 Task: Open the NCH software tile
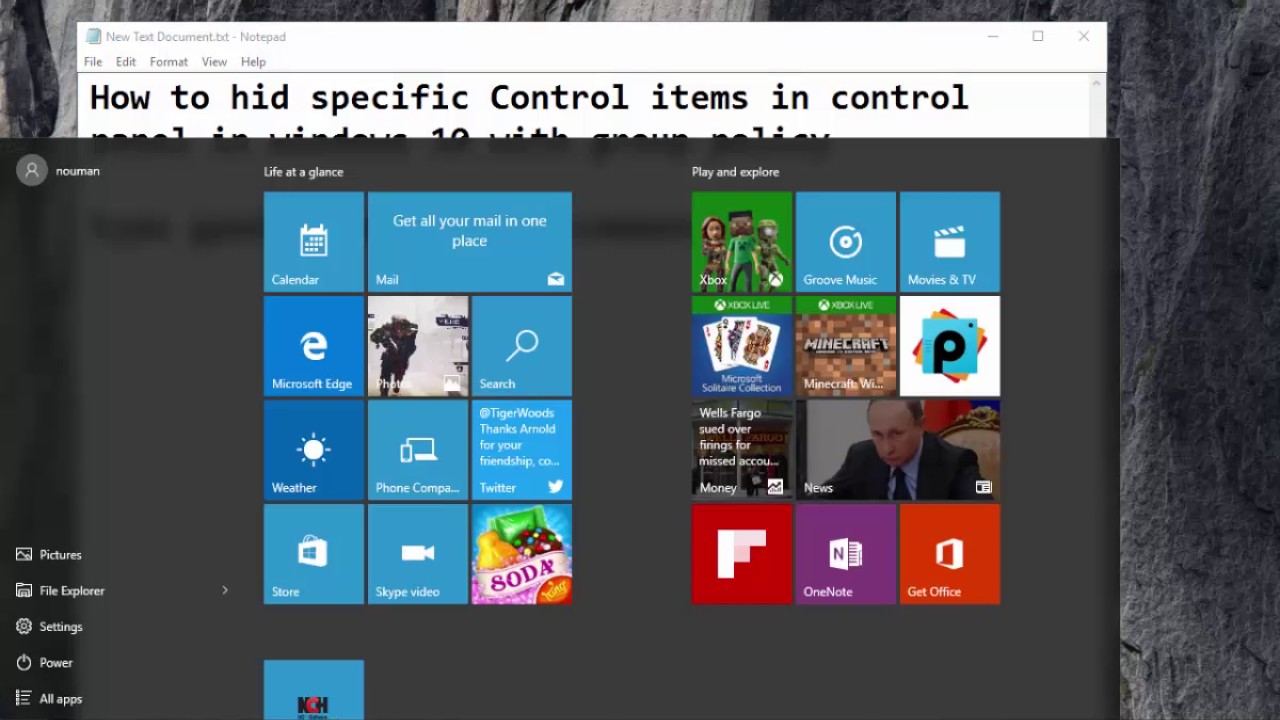[314, 690]
